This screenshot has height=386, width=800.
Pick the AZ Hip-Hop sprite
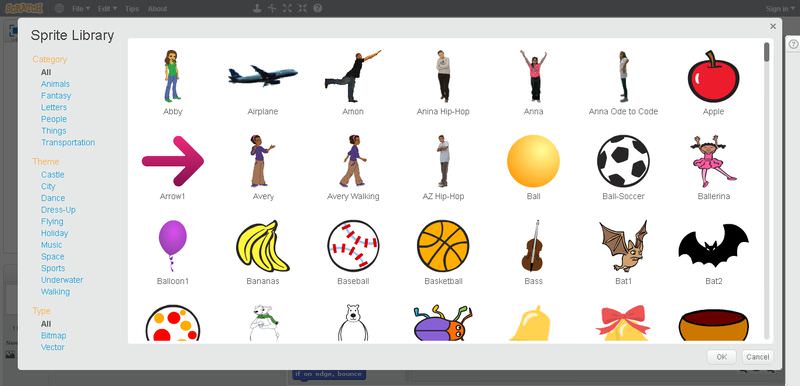pos(443,161)
